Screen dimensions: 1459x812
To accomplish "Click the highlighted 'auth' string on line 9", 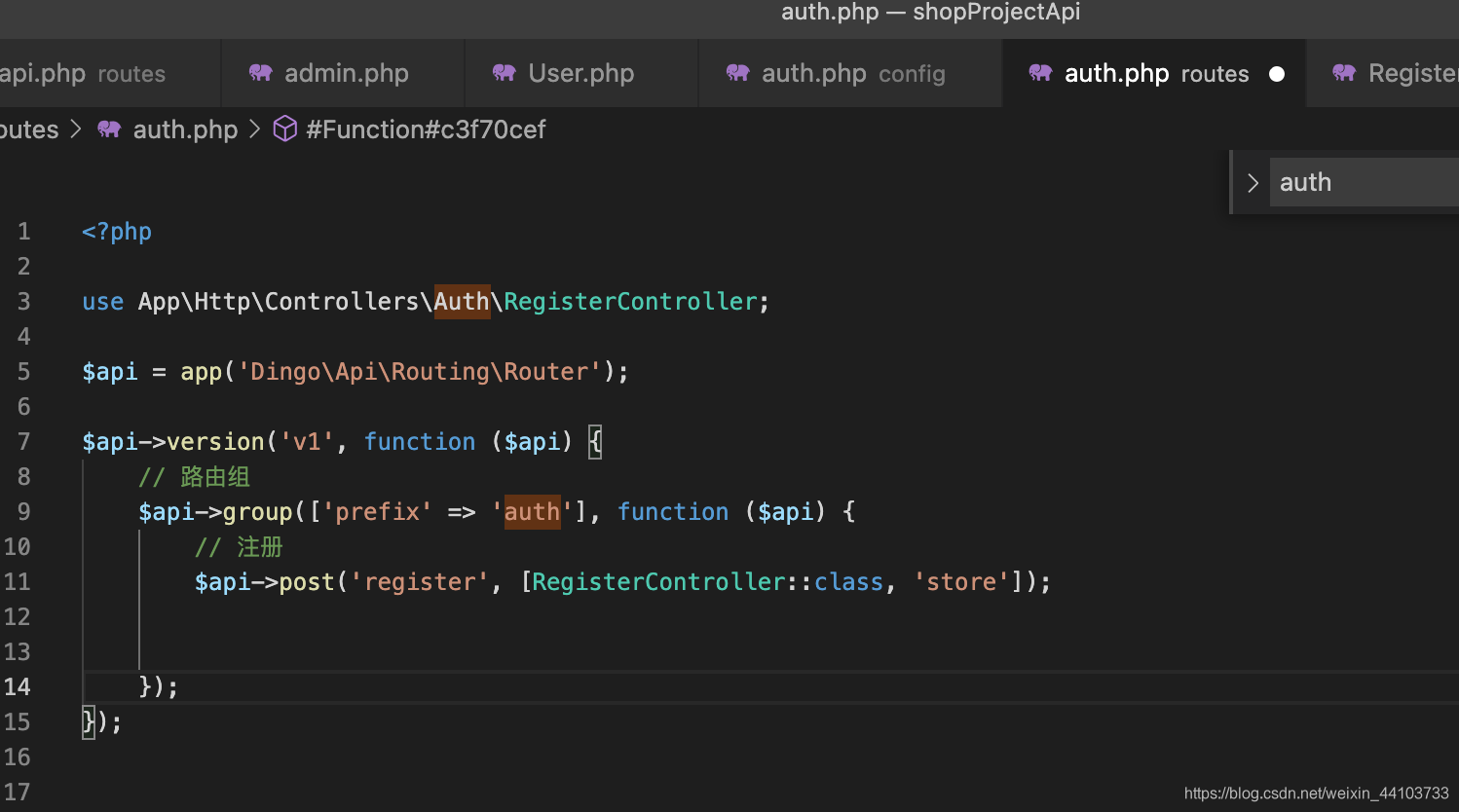I will 532,512.
